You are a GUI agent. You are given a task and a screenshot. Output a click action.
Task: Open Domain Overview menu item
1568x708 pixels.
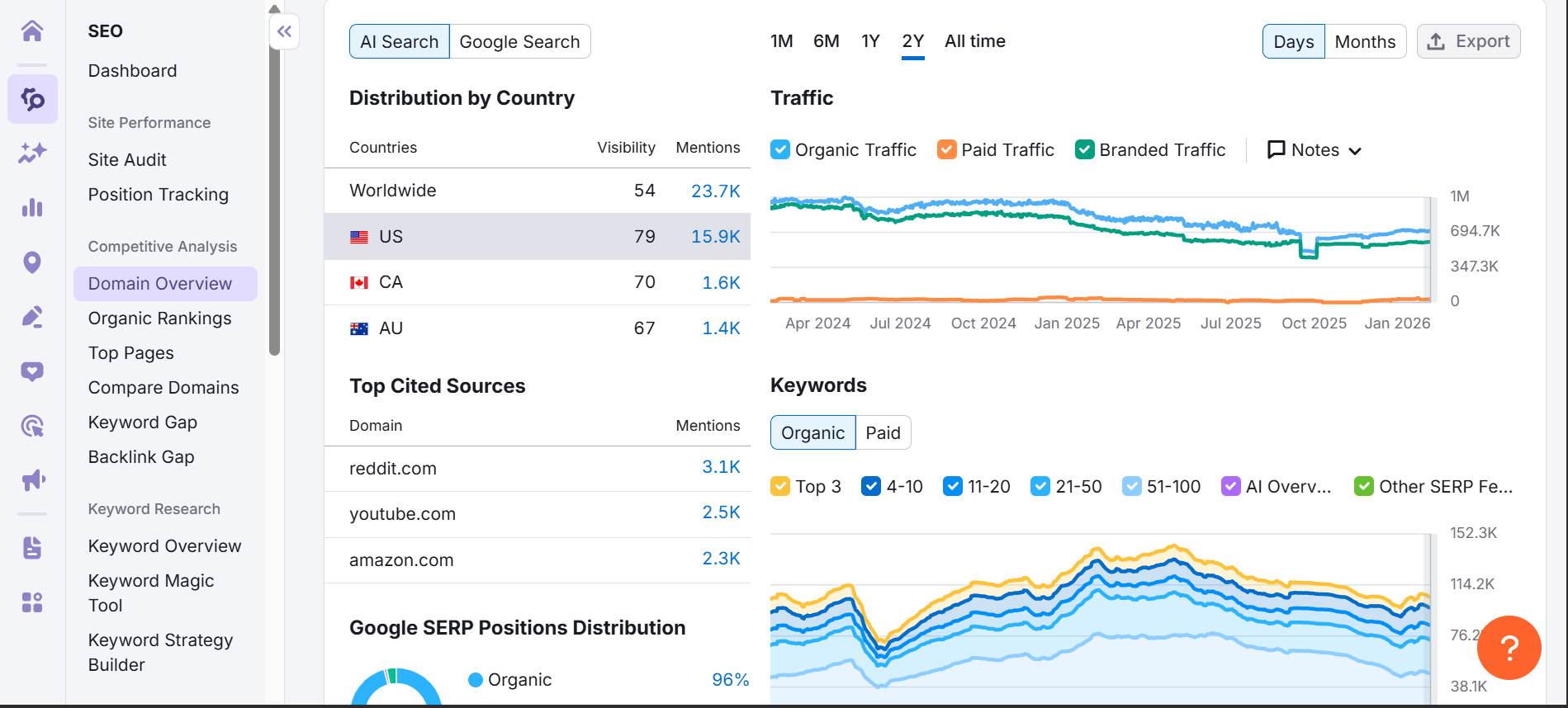(x=165, y=284)
